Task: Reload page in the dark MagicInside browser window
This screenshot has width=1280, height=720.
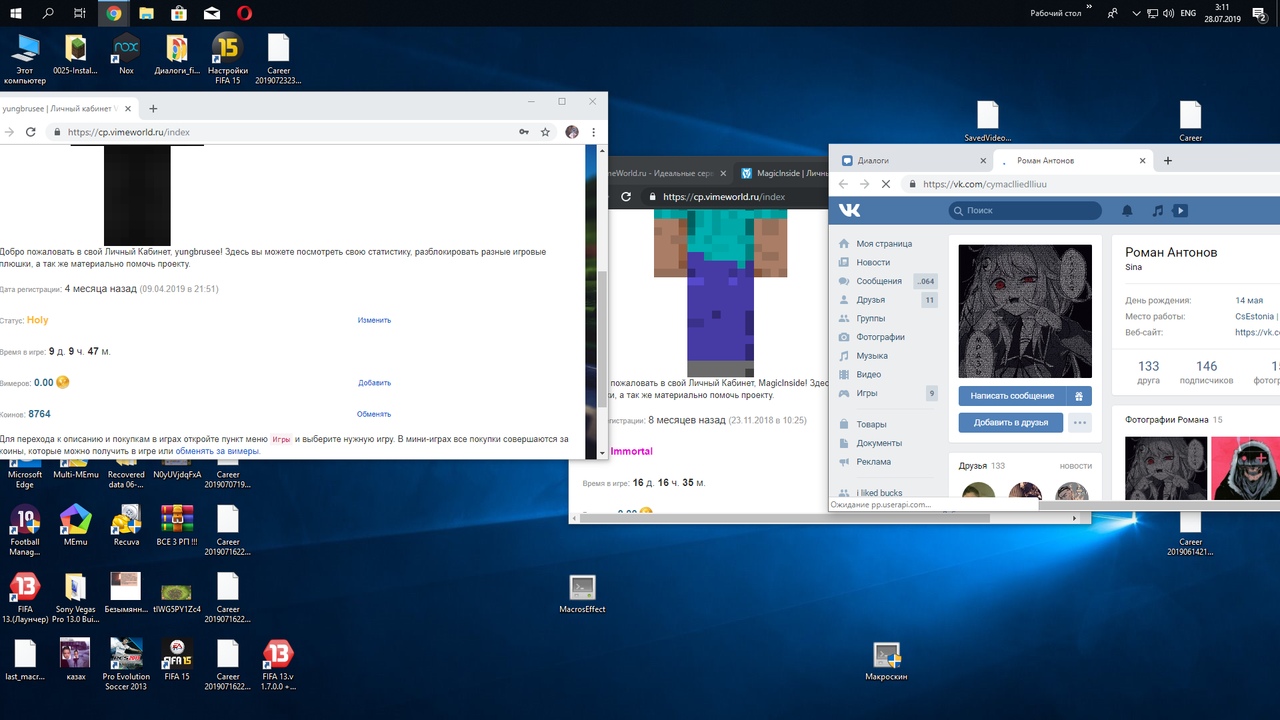Action: tap(626, 197)
